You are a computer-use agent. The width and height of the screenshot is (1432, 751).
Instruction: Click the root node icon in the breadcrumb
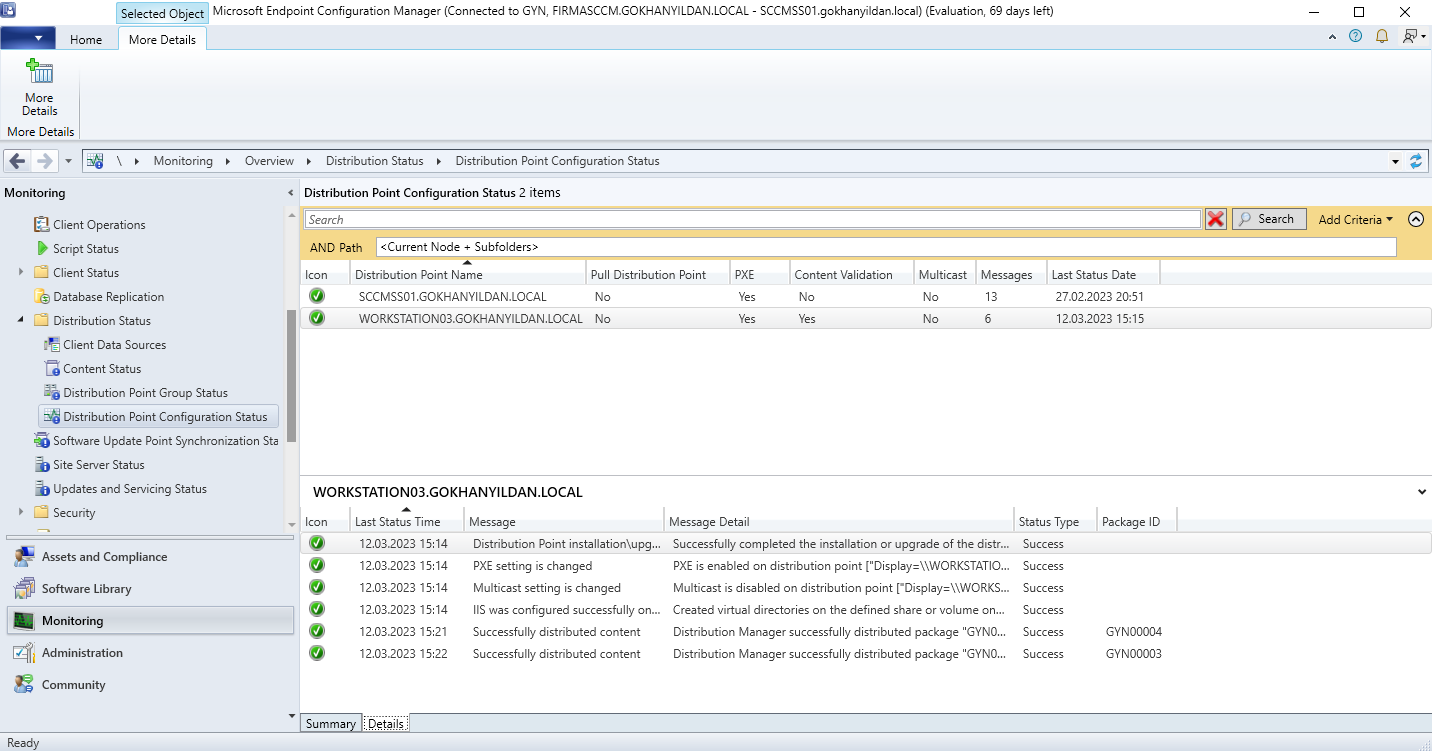95,161
